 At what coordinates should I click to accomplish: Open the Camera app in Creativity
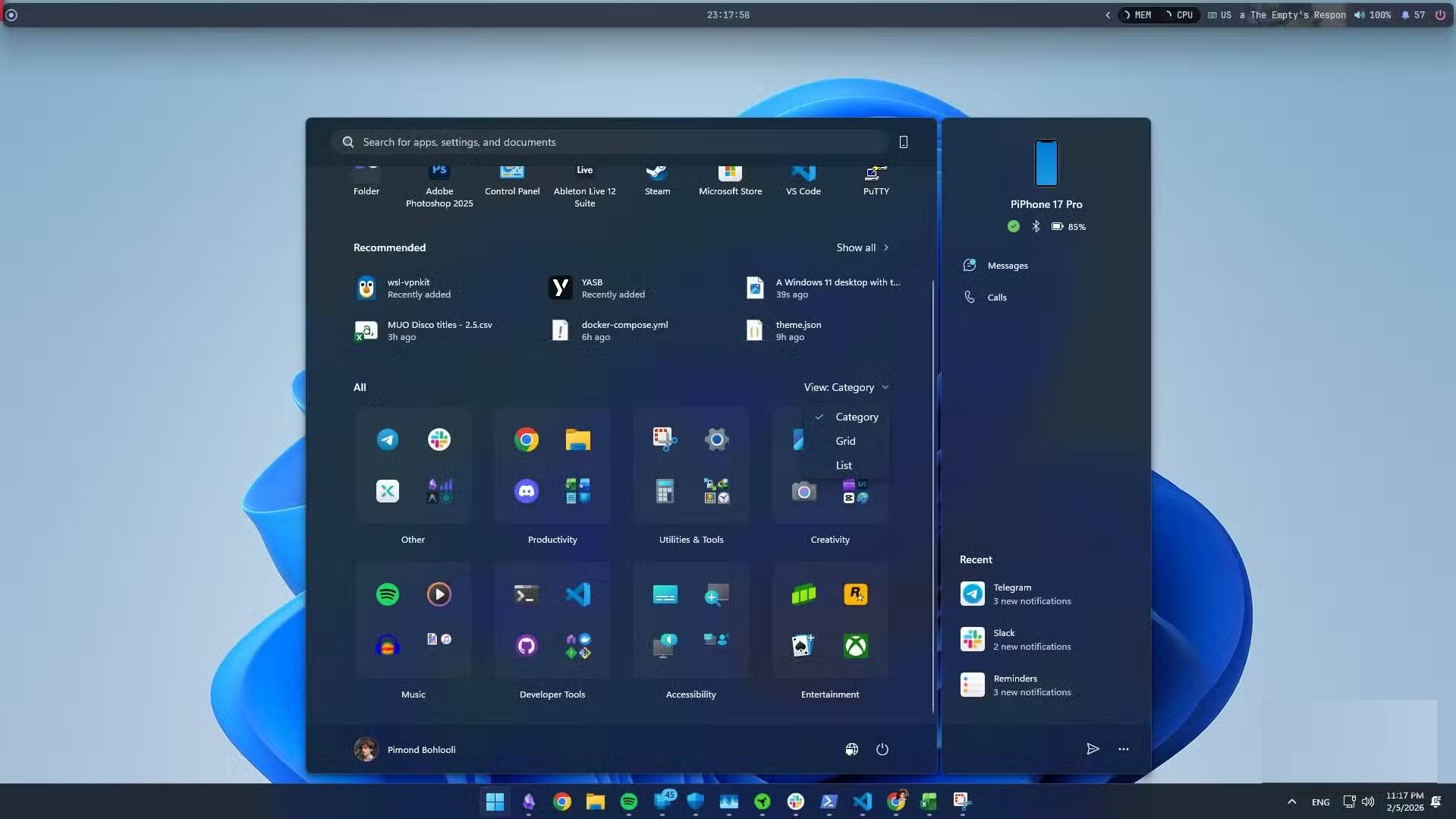click(x=803, y=492)
